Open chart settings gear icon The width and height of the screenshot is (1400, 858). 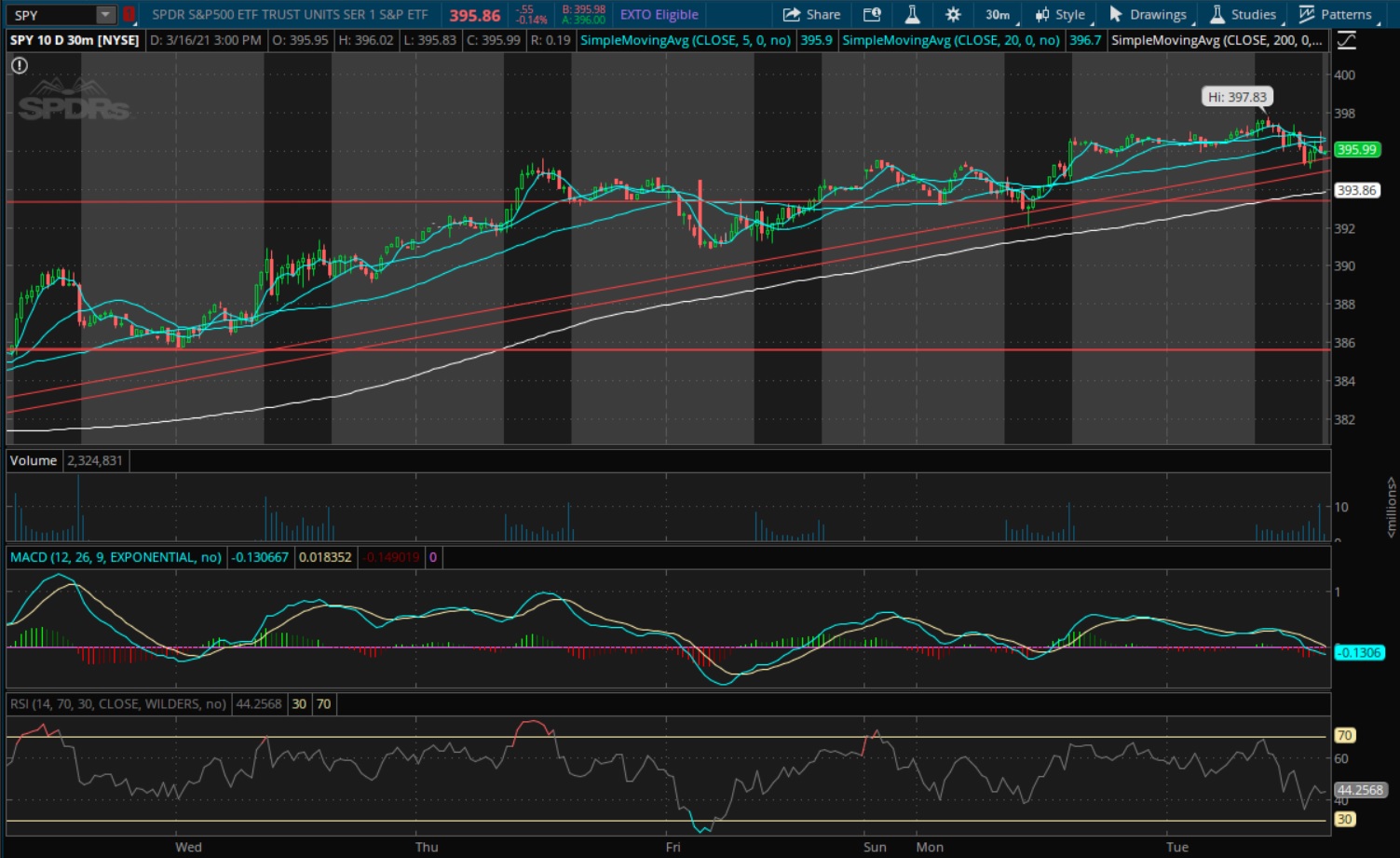tap(953, 15)
